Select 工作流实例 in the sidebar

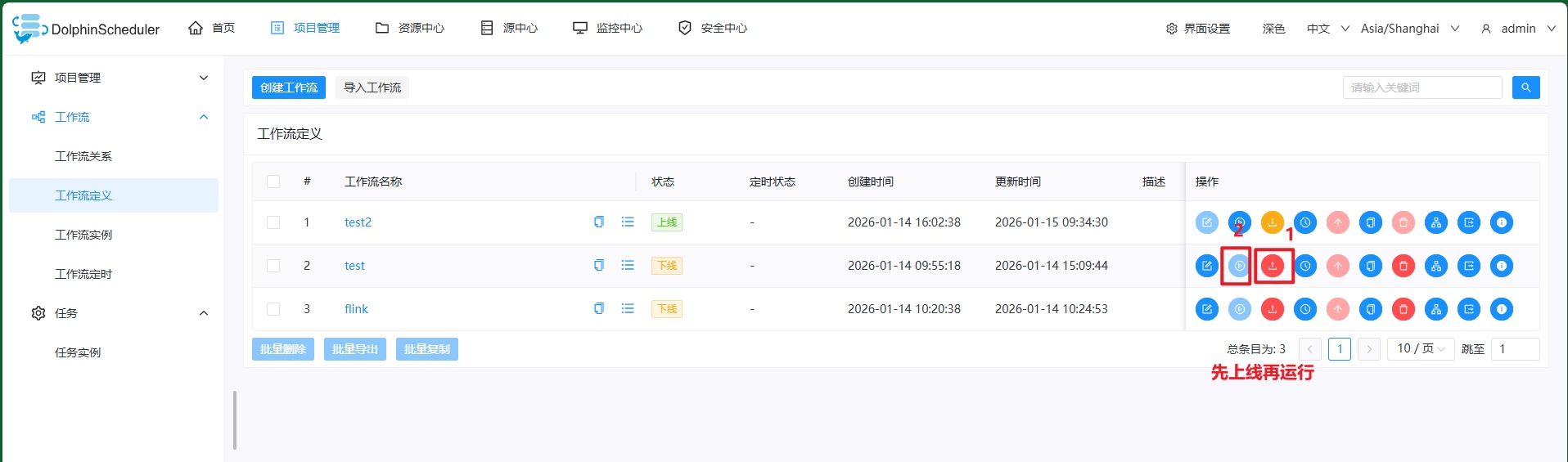click(83, 235)
